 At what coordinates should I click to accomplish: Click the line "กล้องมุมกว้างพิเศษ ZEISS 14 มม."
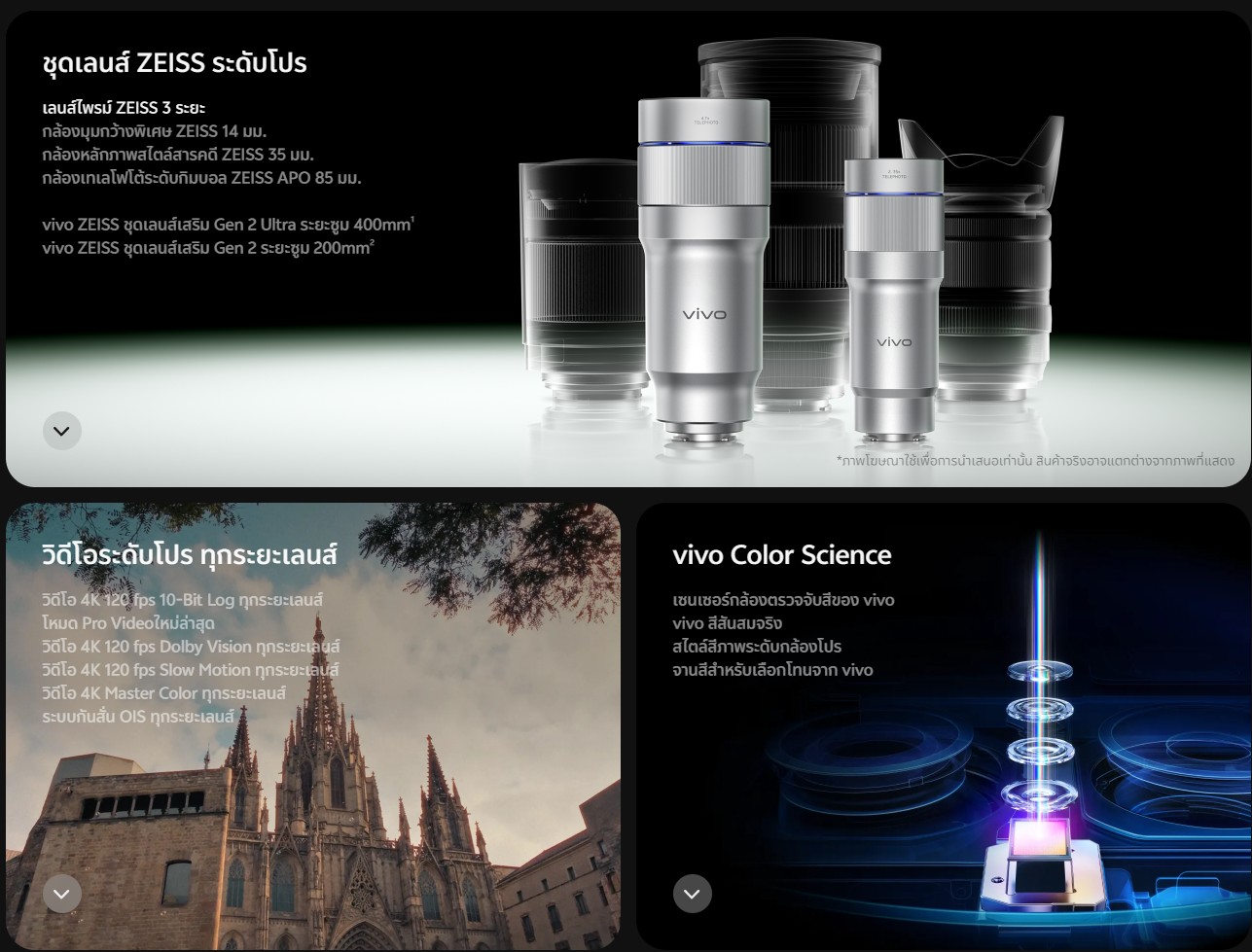pyautogui.click(x=155, y=130)
